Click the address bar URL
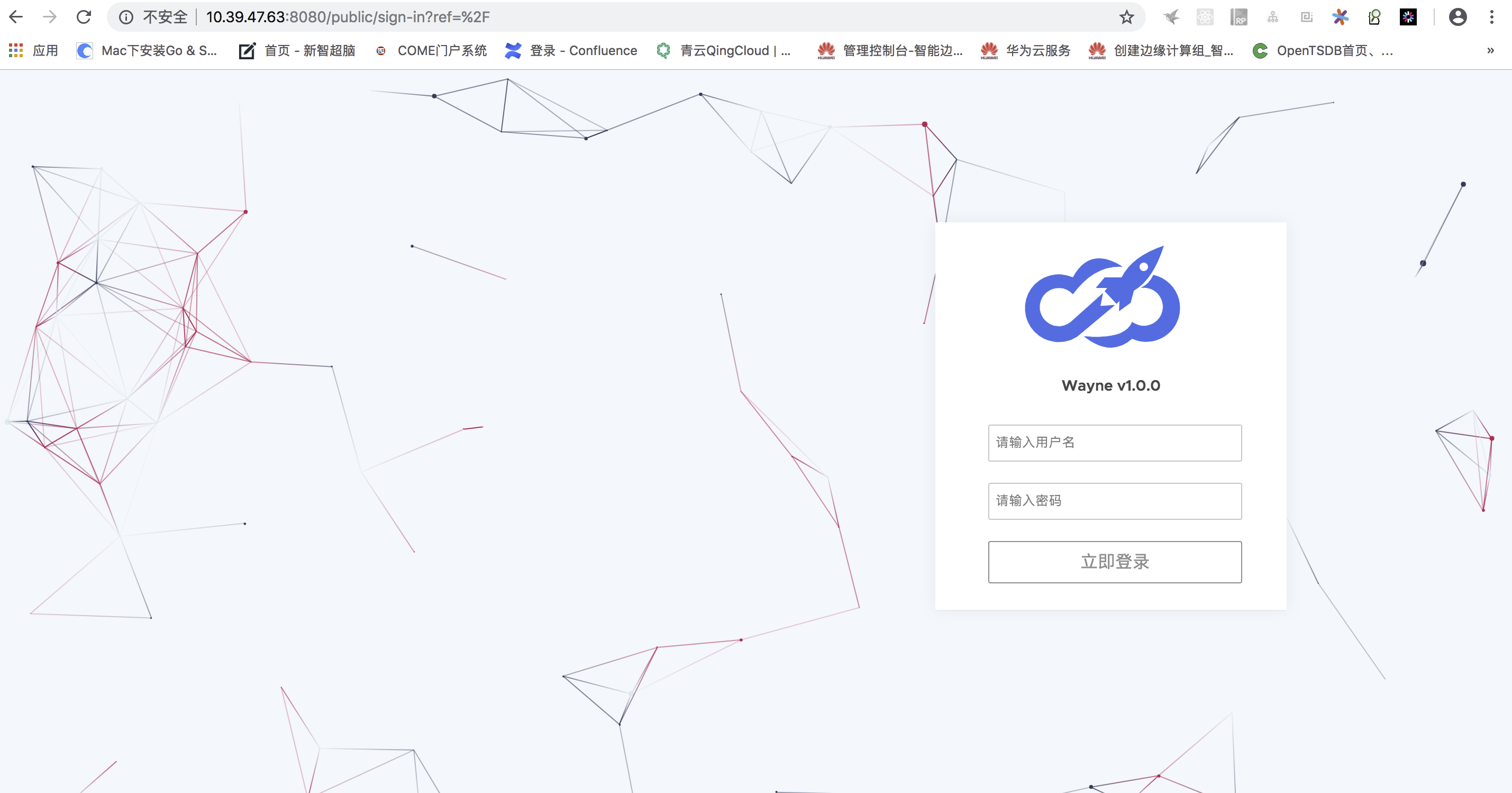 [x=348, y=17]
